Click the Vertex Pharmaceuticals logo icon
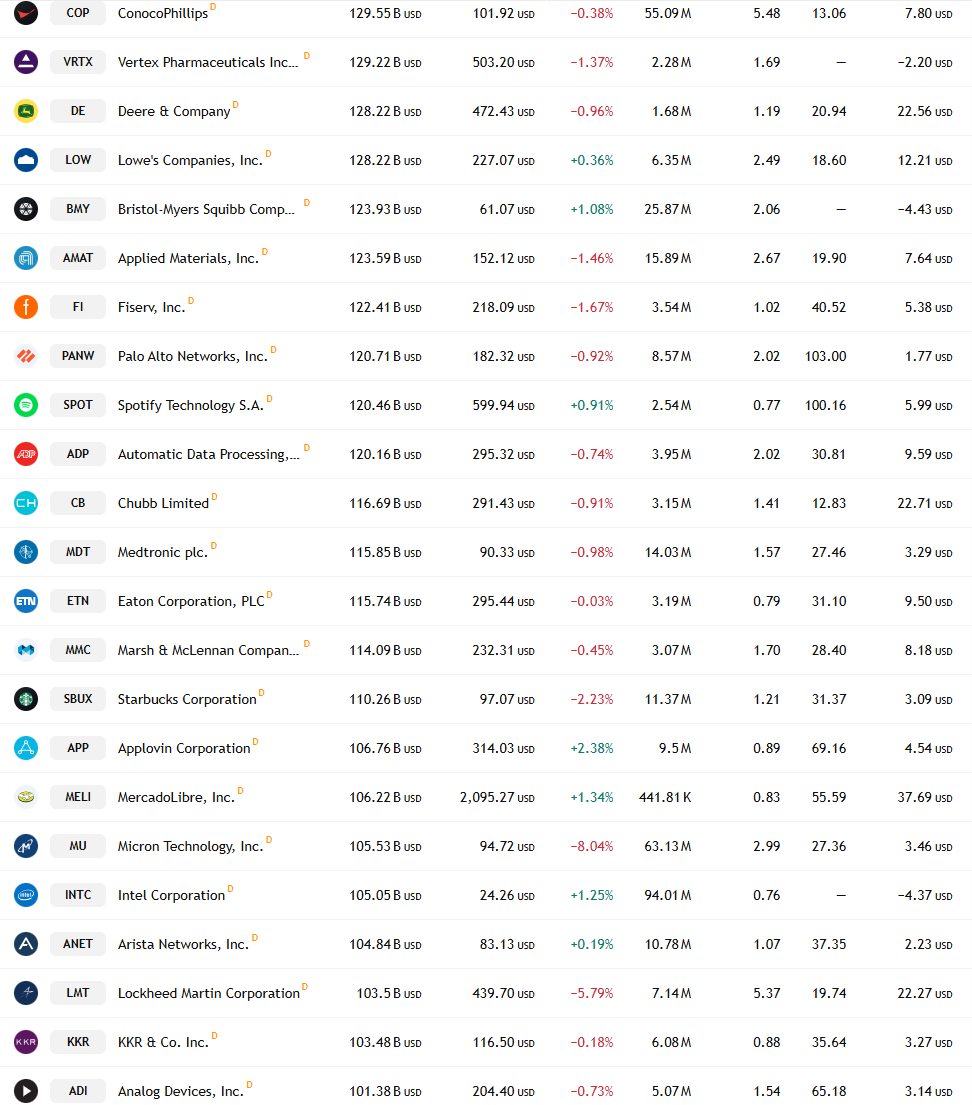The height and width of the screenshot is (1105, 972). tap(26, 62)
